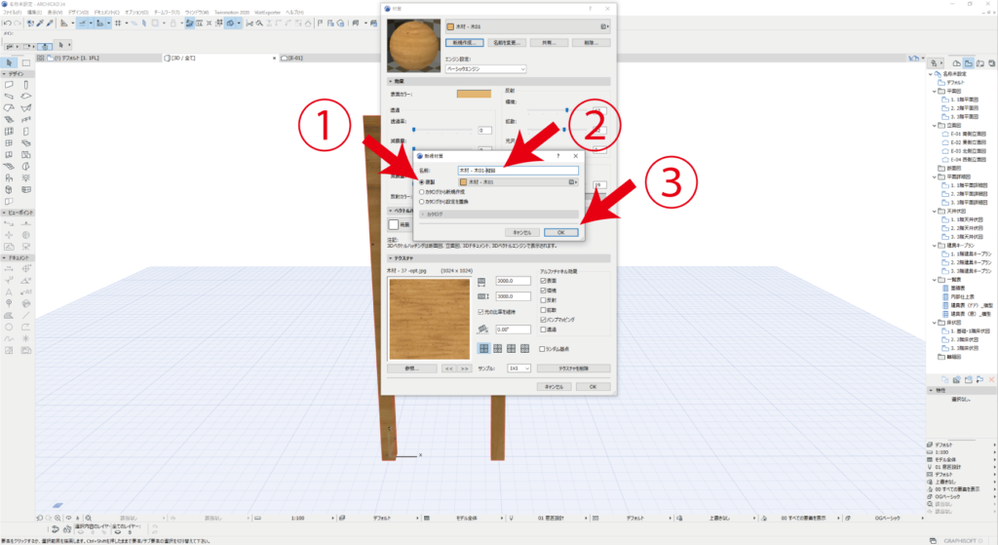998x545 pixels.
Task: Select the Wall tool in the Design toolbox
Action: [9, 84]
